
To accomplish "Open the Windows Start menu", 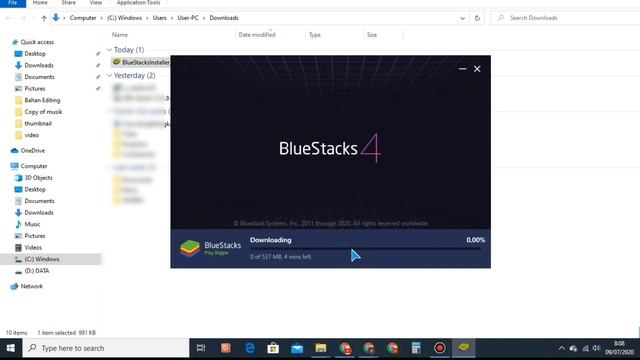I will [11, 348].
